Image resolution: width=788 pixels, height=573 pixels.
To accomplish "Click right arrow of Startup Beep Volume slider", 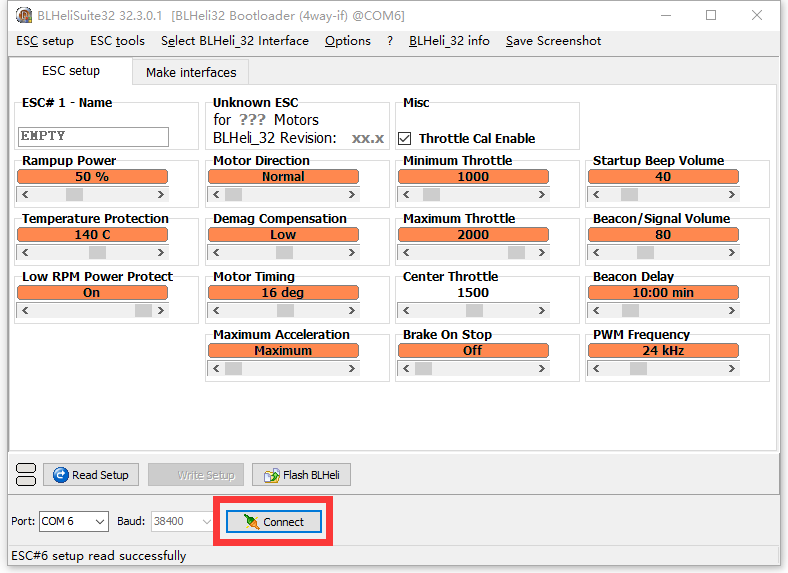I will point(732,195).
